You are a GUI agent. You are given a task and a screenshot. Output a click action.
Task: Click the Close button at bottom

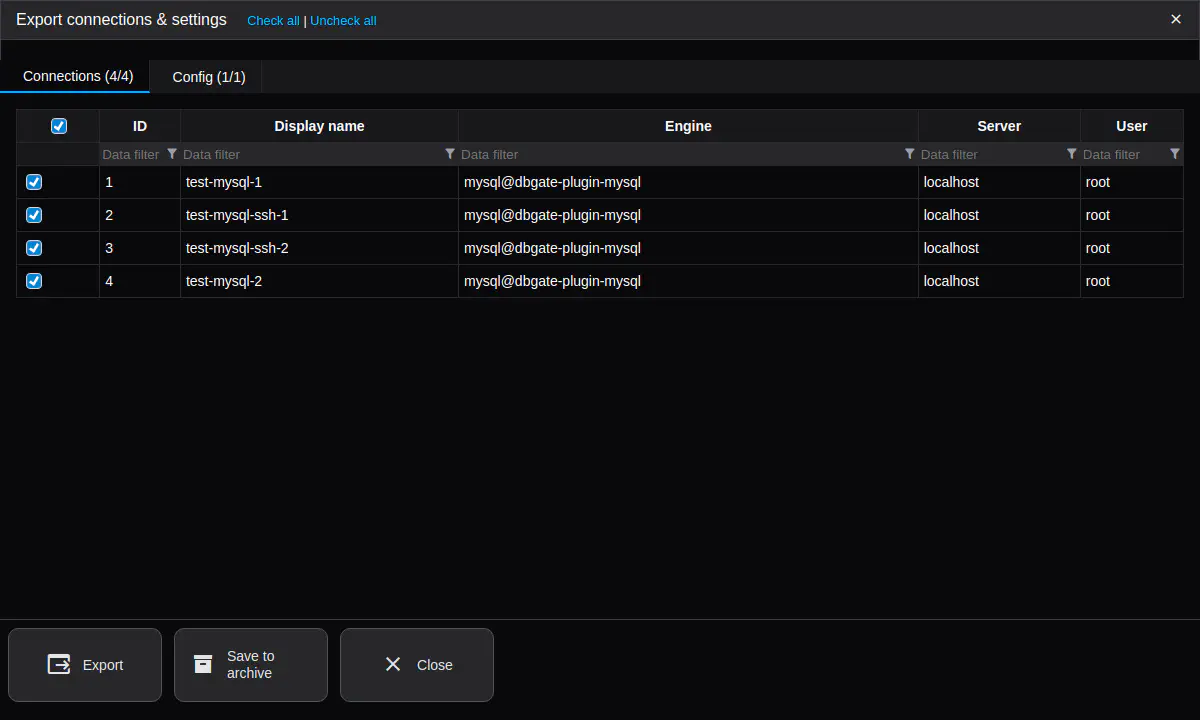[417, 665]
